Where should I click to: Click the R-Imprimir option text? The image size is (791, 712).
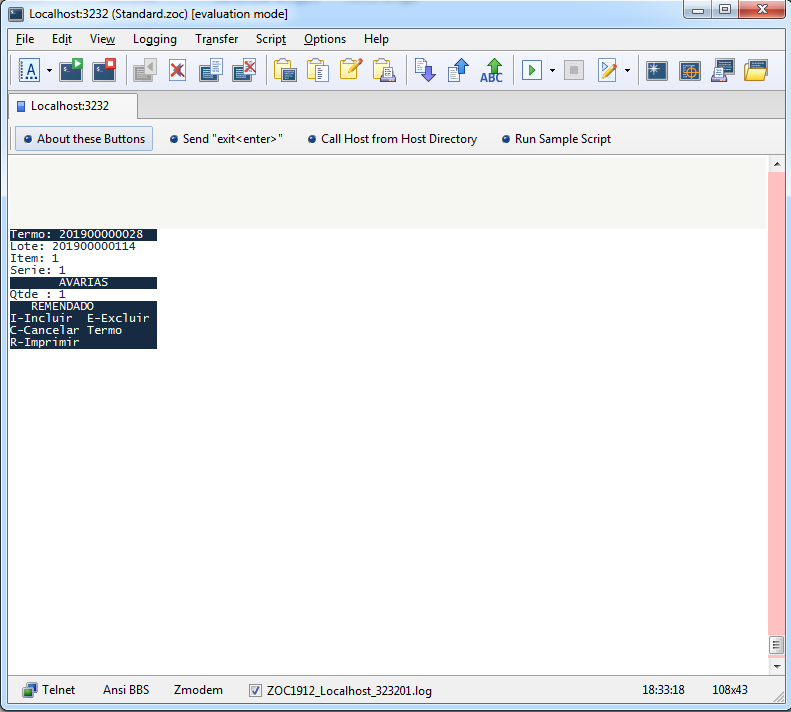45,343
